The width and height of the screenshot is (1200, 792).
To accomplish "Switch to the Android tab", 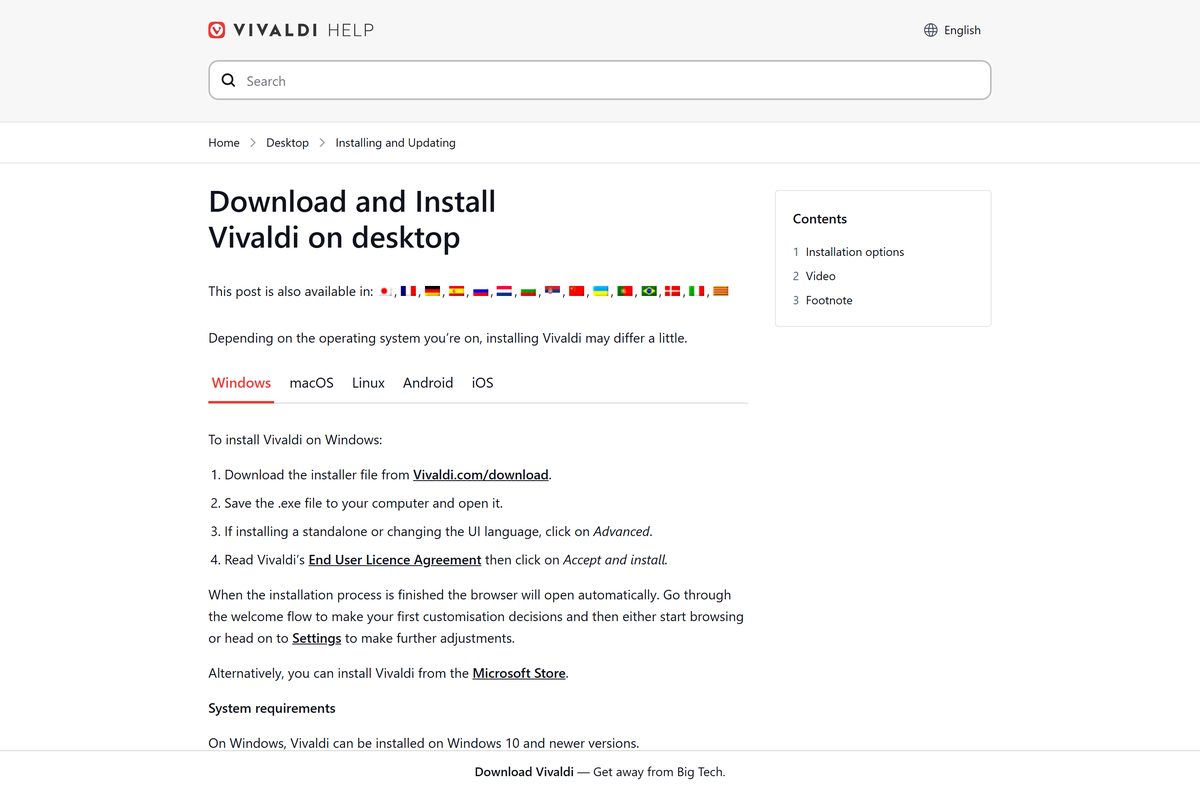I will pos(428,383).
